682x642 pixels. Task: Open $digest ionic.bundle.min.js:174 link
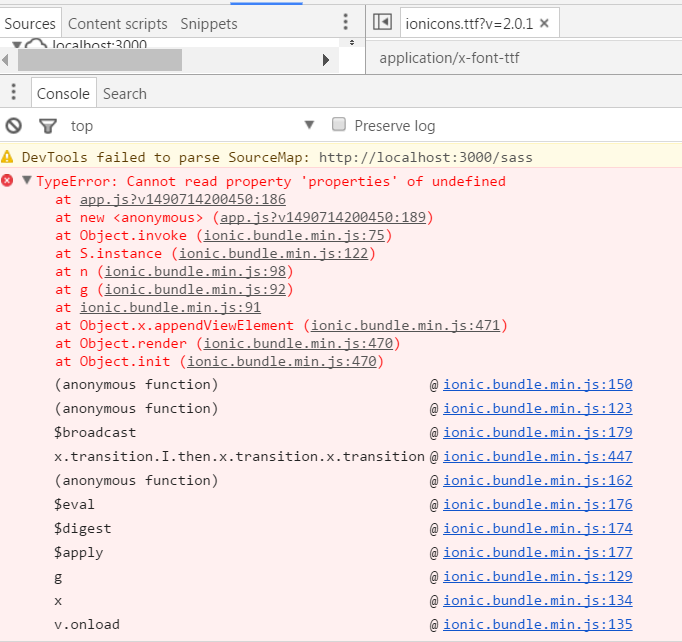[x=538, y=528]
